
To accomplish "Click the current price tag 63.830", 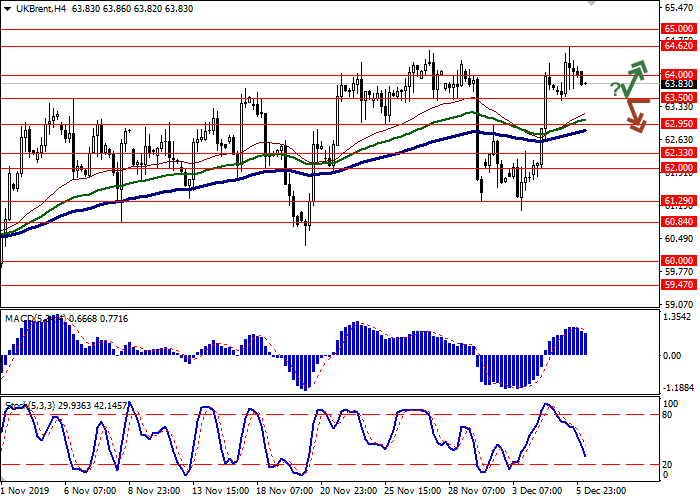I will coord(678,85).
